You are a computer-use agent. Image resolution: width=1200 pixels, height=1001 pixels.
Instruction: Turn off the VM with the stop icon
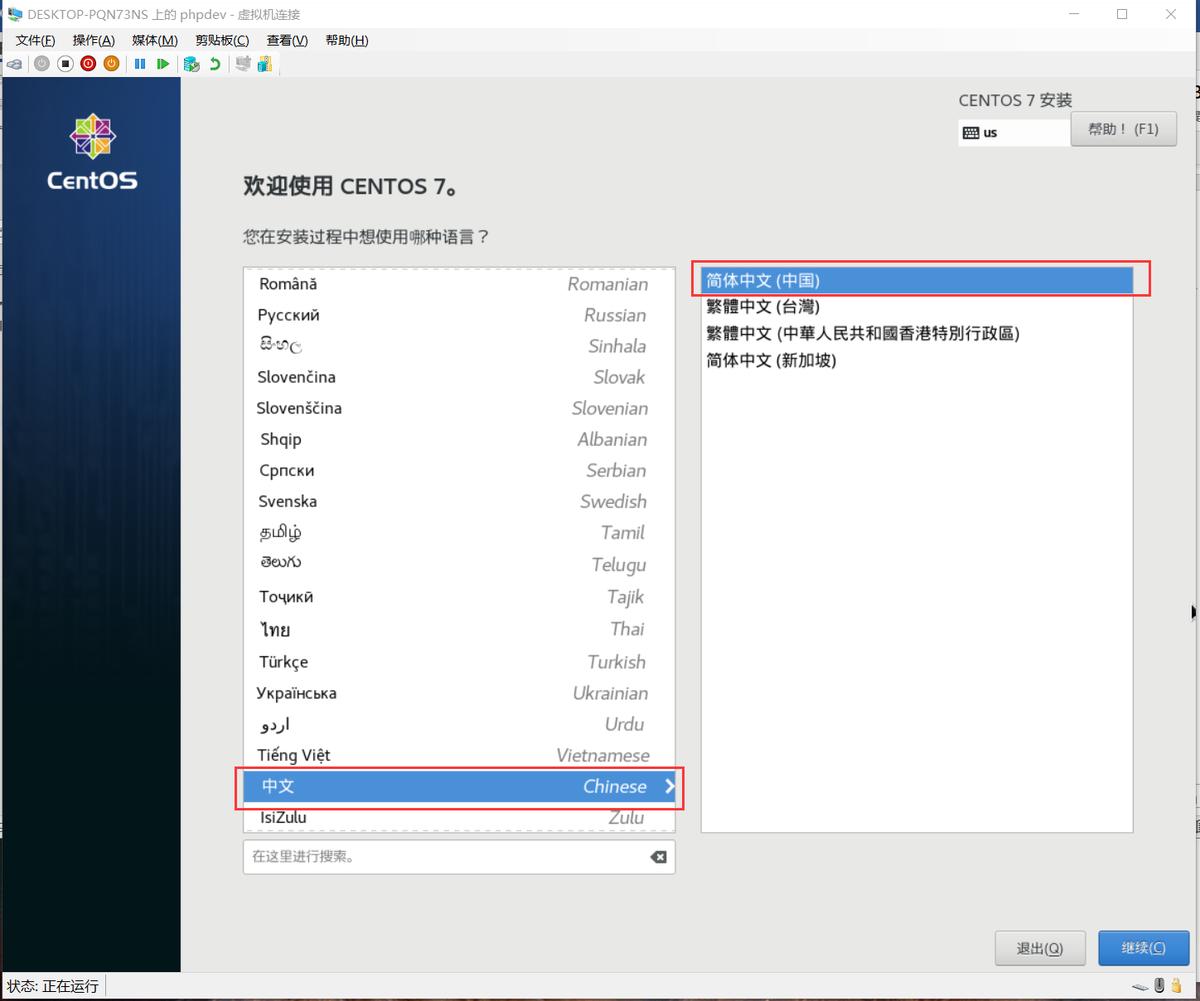[x=65, y=63]
